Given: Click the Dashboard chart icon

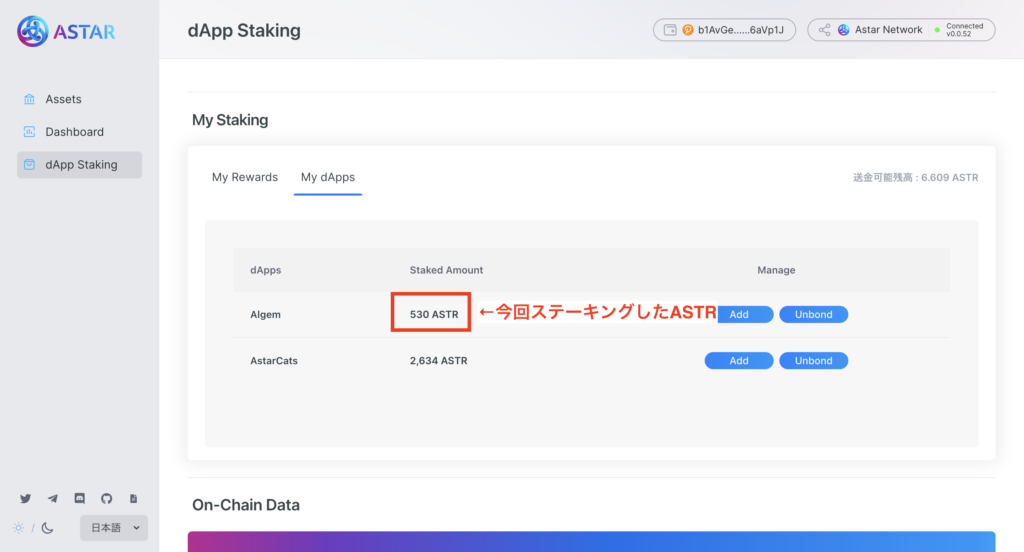Looking at the screenshot, I should 29,132.
